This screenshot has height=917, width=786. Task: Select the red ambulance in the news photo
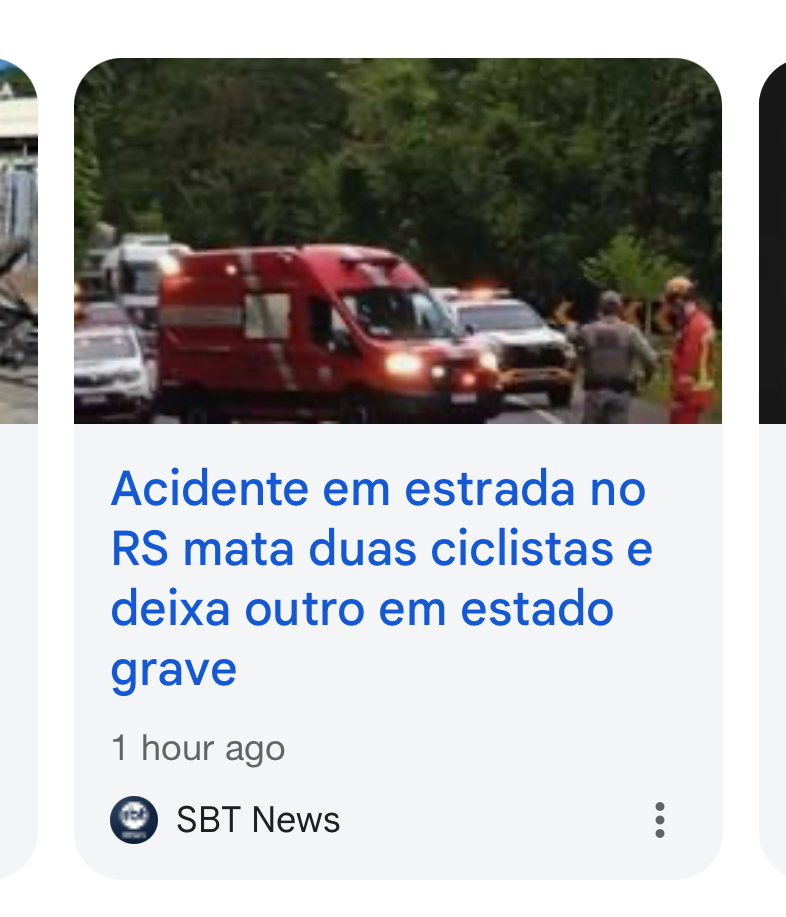(330, 330)
